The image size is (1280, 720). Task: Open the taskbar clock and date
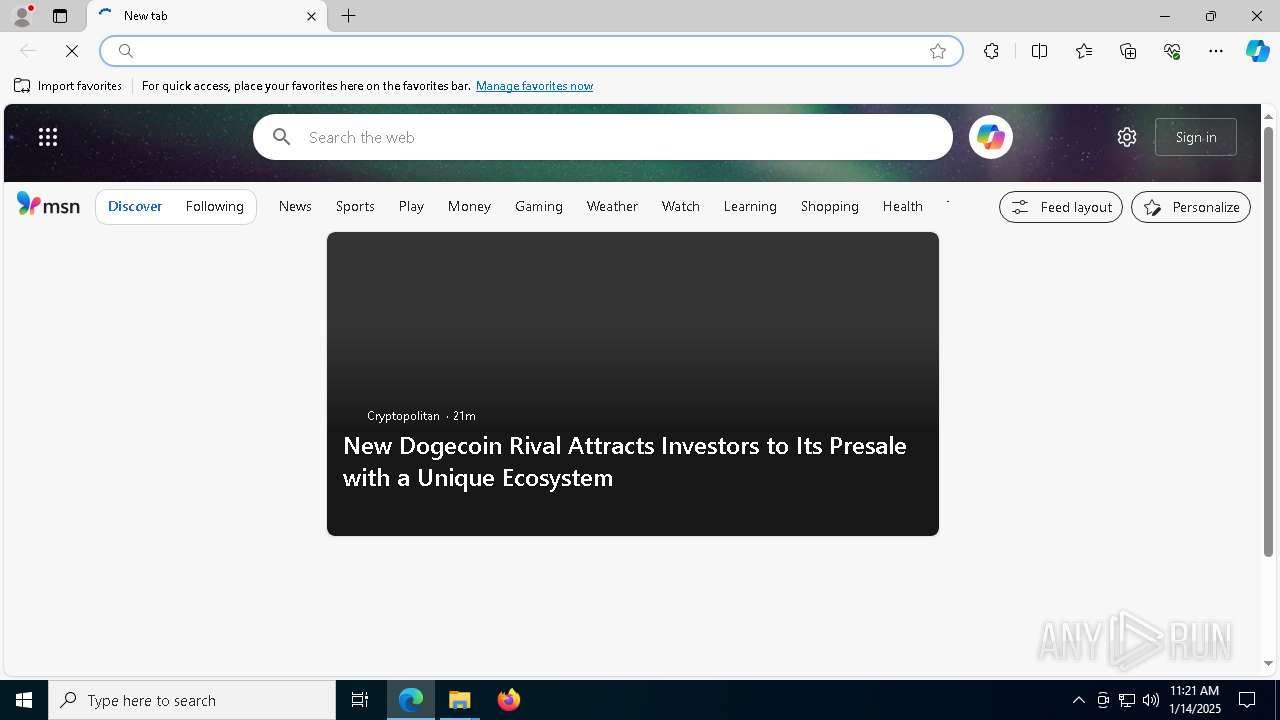(1195, 700)
